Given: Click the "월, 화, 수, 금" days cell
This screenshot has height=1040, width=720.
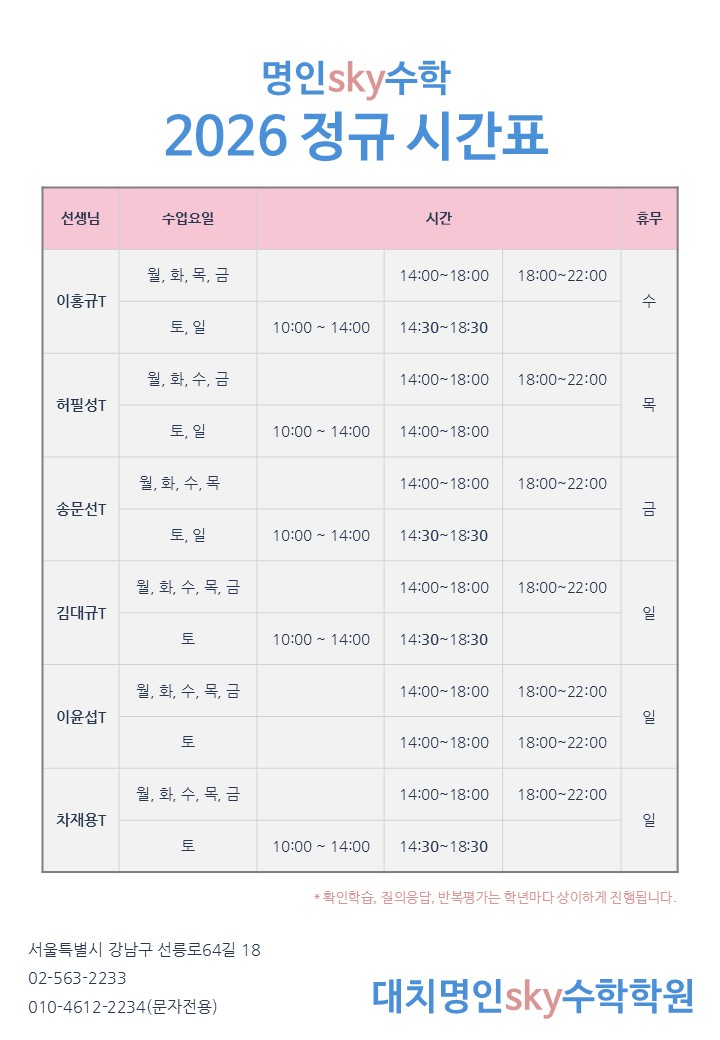Looking at the screenshot, I should pyautogui.click(x=187, y=379).
